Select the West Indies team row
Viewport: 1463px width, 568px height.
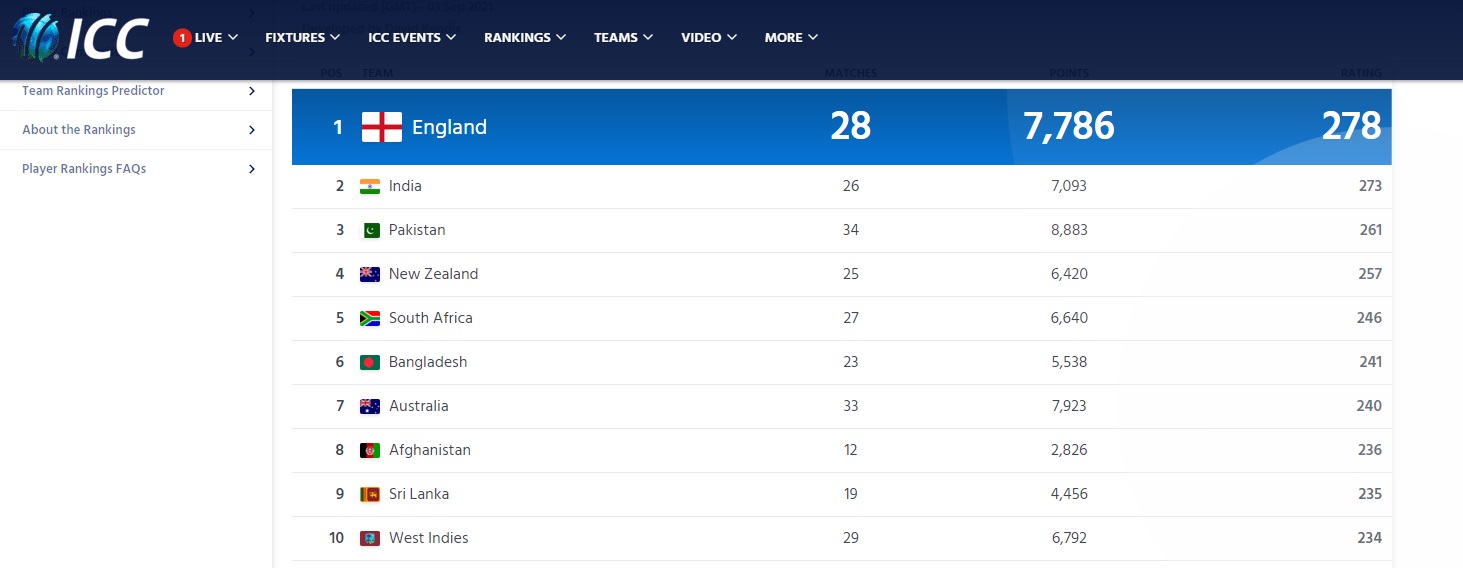[x=842, y=538]
